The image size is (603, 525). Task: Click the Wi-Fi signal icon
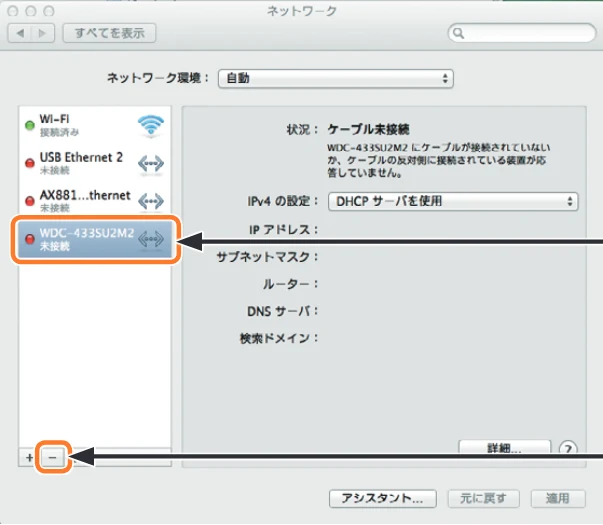(x=151, y=125)
